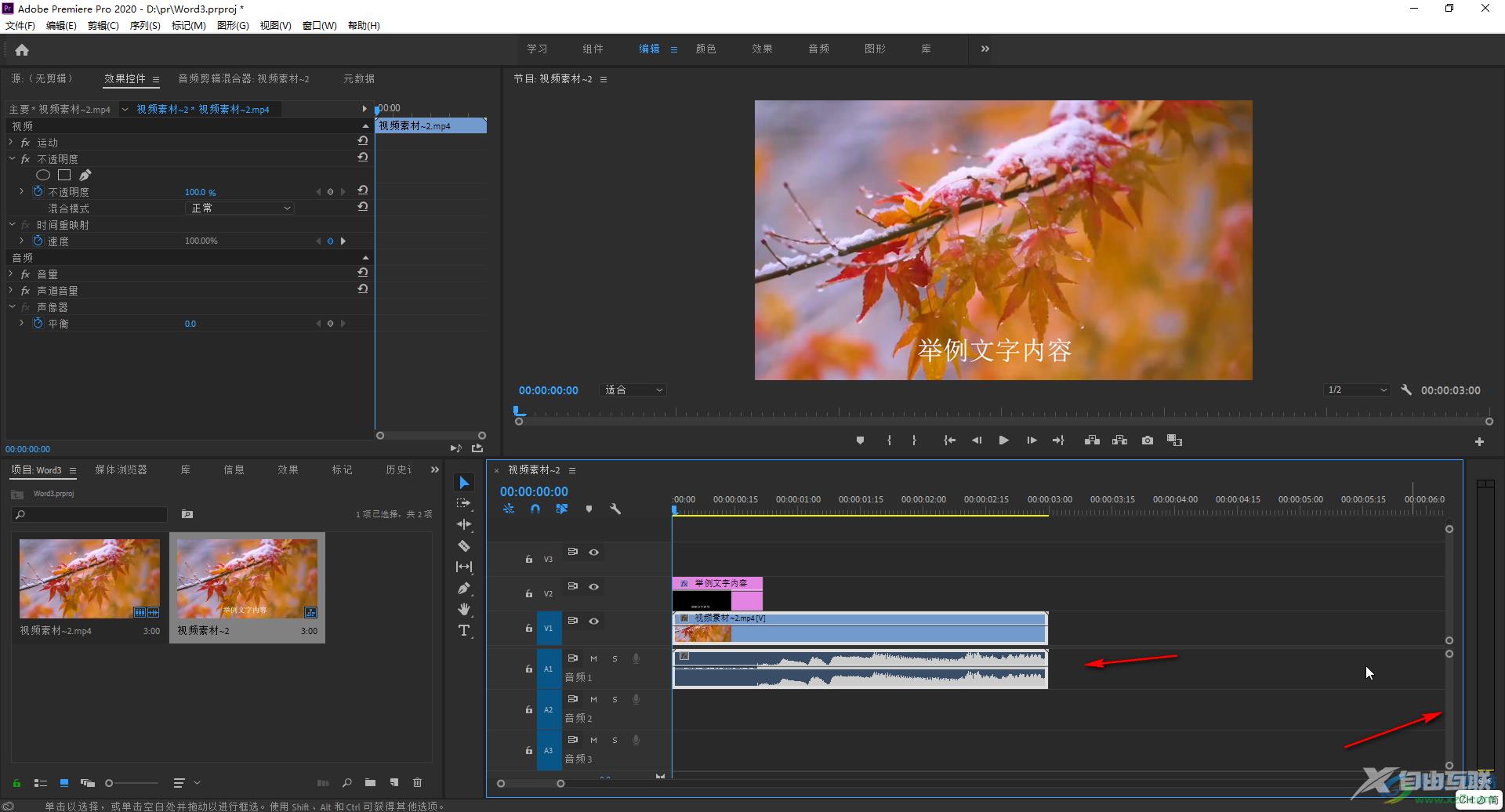Switch to 颜色 workspace tab
This screenshot has width=1505, height=812.
(x=705, y=49)
